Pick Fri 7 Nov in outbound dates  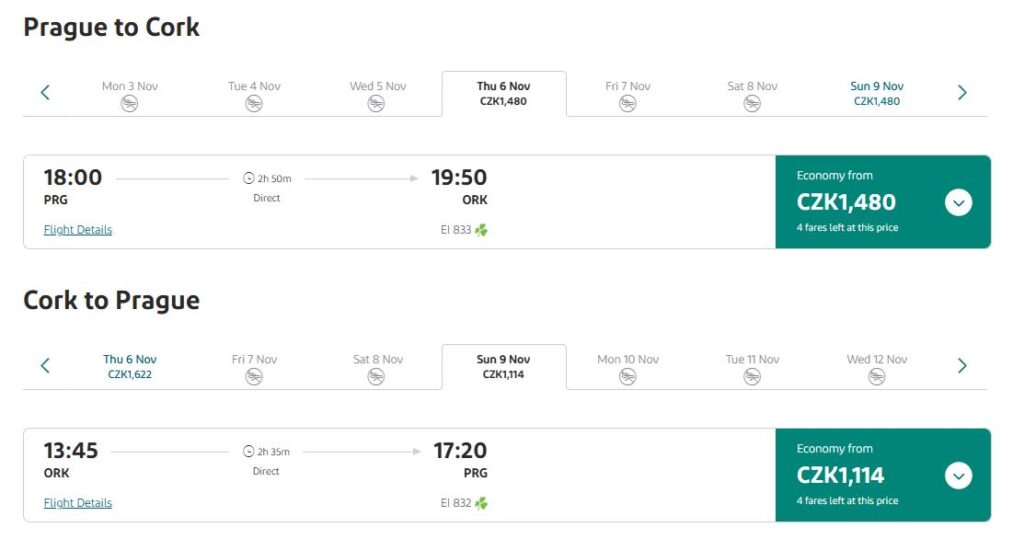(628, 93)
